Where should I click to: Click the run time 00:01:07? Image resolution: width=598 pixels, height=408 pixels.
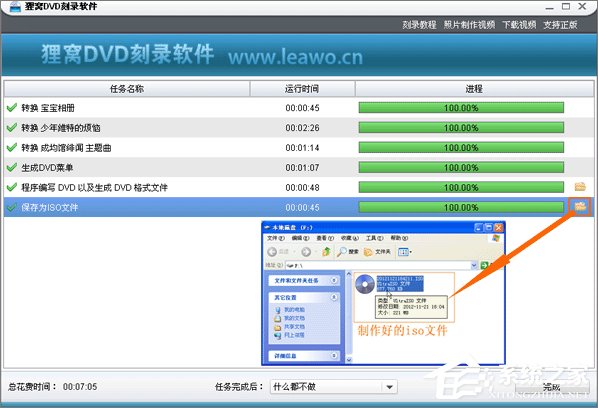coord(302,167)
